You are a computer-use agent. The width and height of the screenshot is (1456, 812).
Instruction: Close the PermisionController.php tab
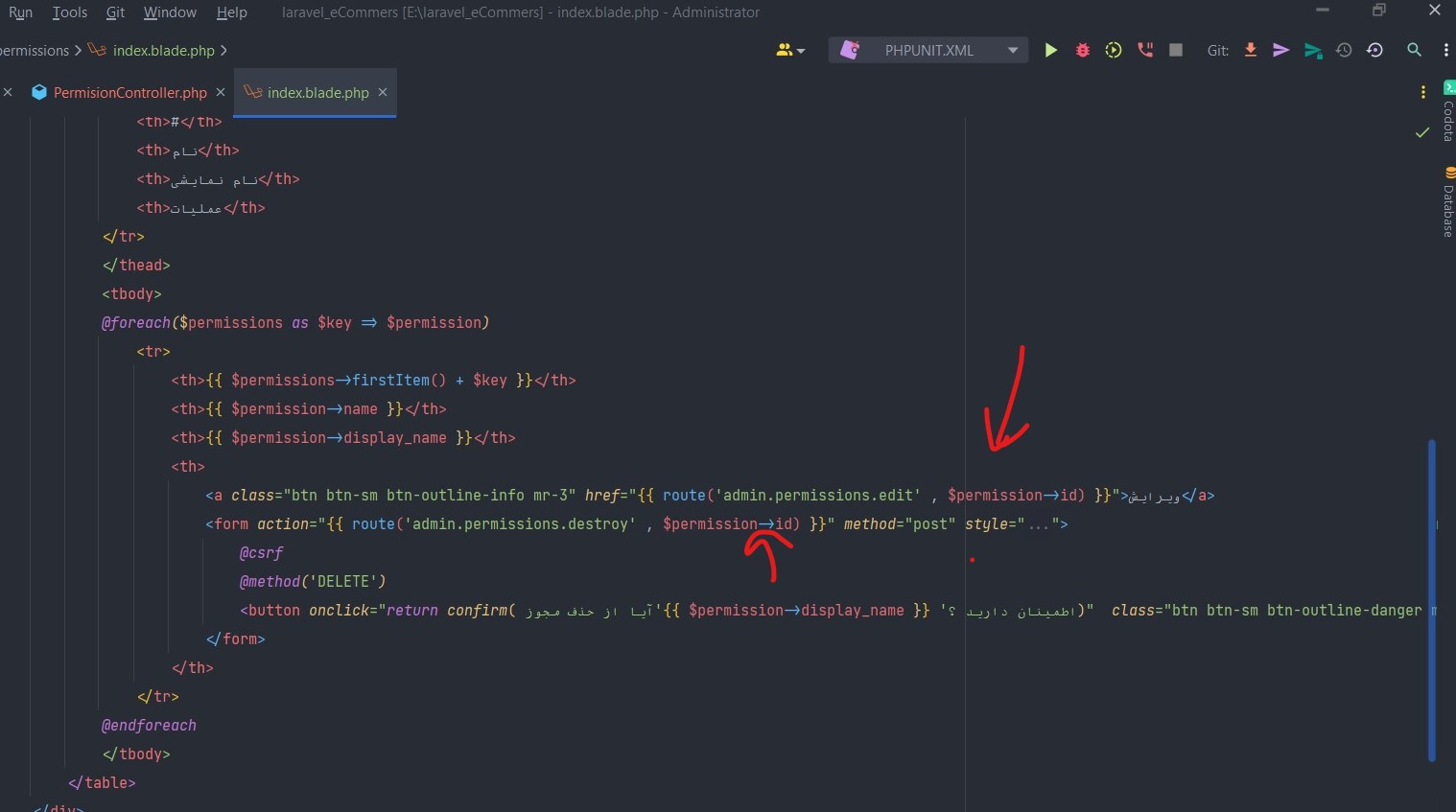click(x=221, y=92)
